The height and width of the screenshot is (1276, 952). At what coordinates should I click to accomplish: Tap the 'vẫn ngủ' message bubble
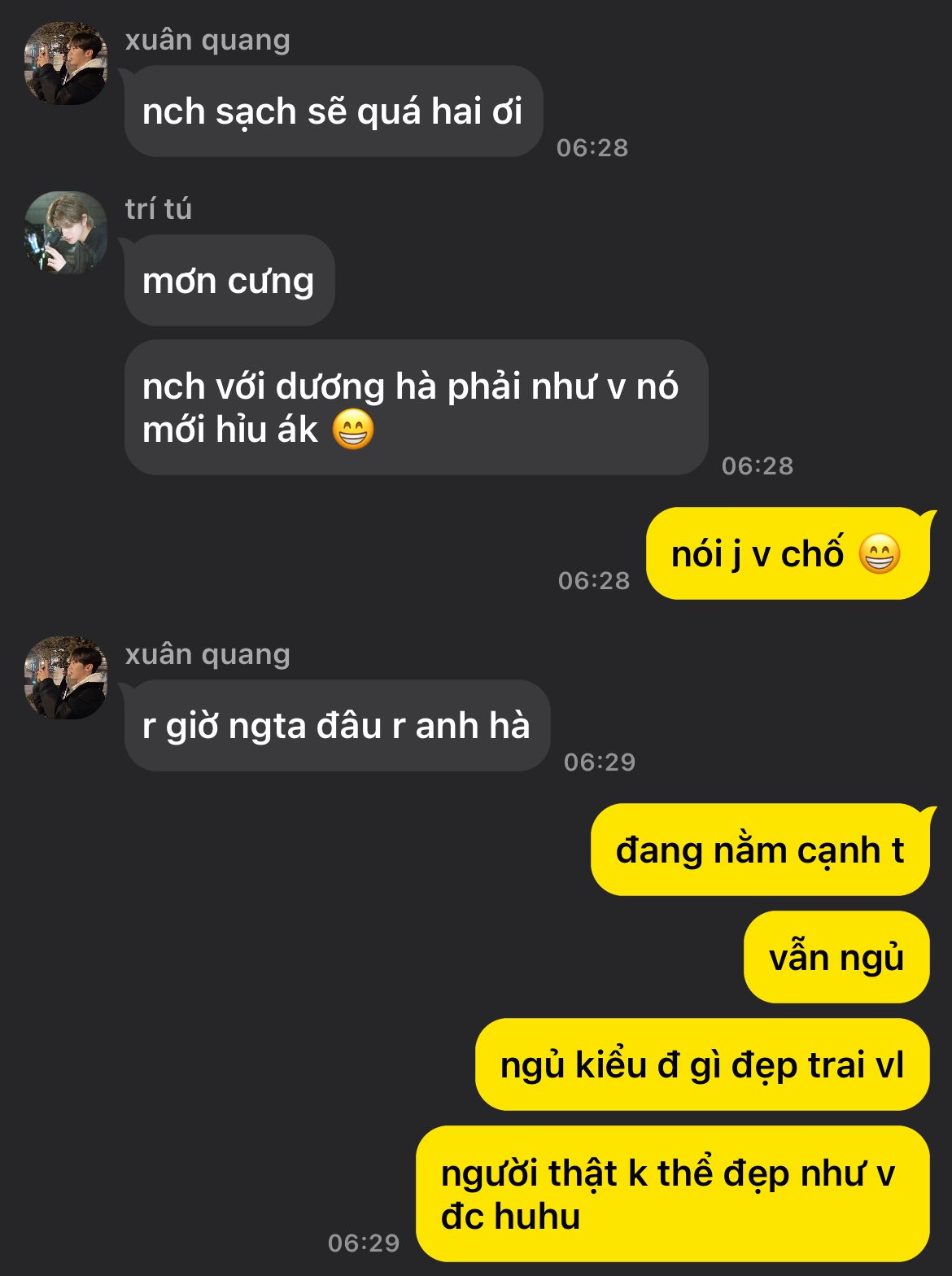[836, 957]
